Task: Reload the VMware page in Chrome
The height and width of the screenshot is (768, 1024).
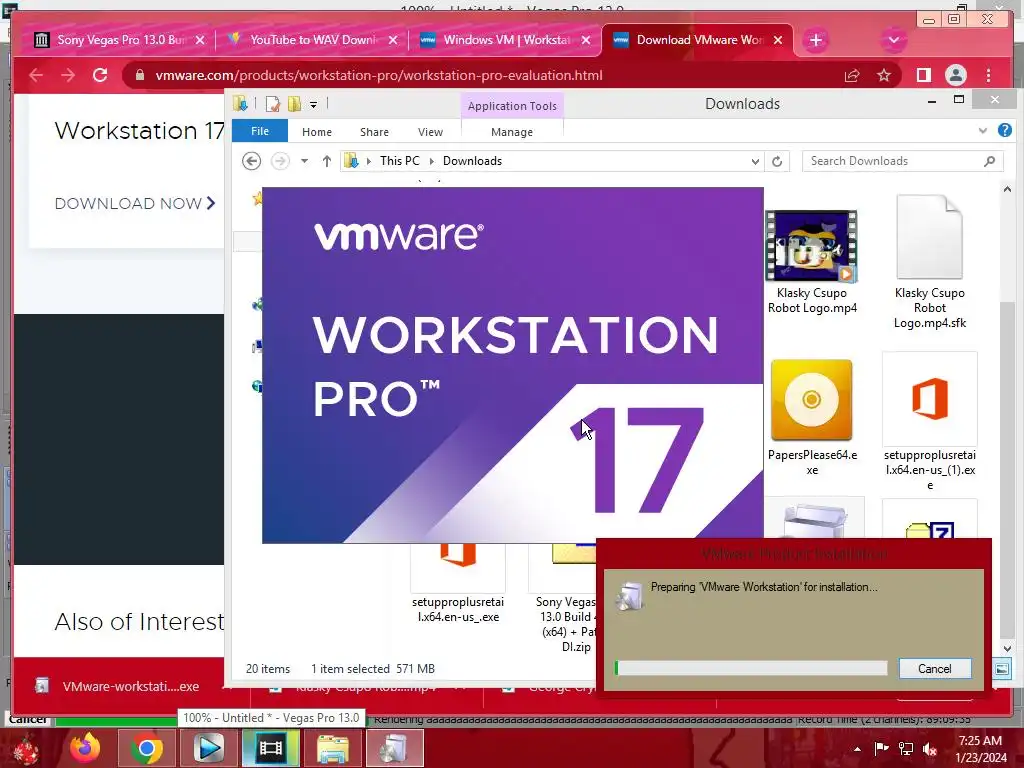Action: (100, 75)
